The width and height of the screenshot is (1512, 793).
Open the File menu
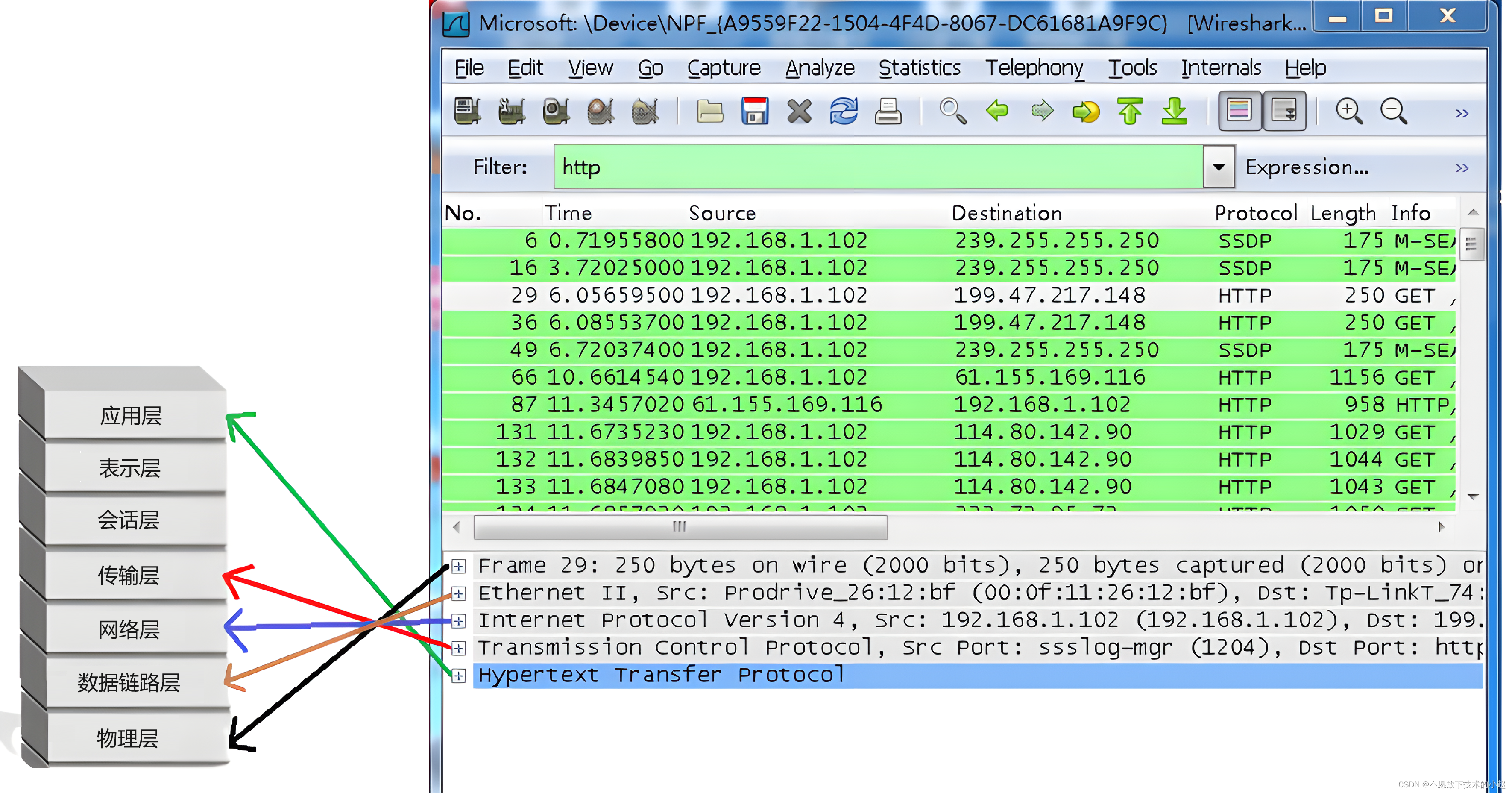tap(469, 68)
